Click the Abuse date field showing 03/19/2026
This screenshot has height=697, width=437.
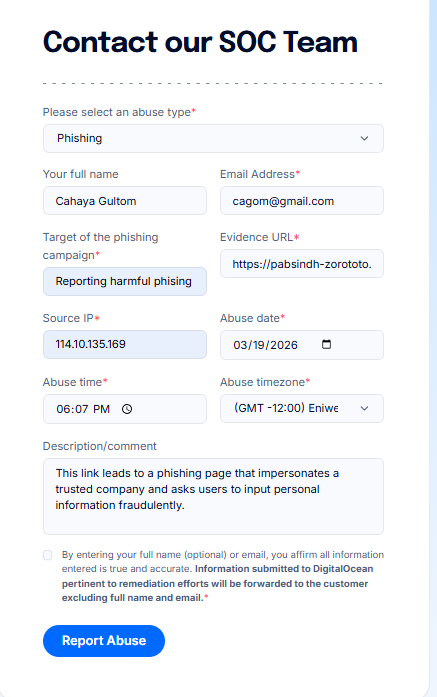tap(302, 345)
